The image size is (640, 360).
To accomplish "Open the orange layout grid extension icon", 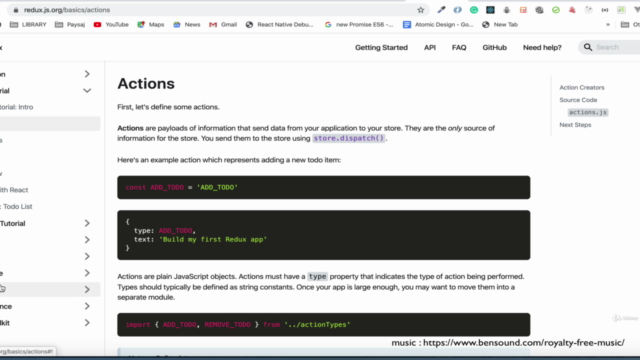I will click(523, 10).
